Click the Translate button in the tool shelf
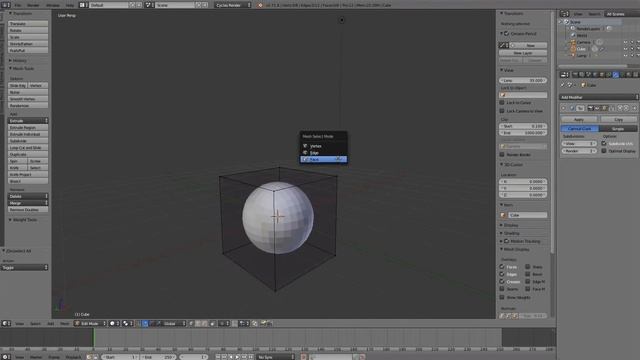640x360 pixels. pos(28,24)
